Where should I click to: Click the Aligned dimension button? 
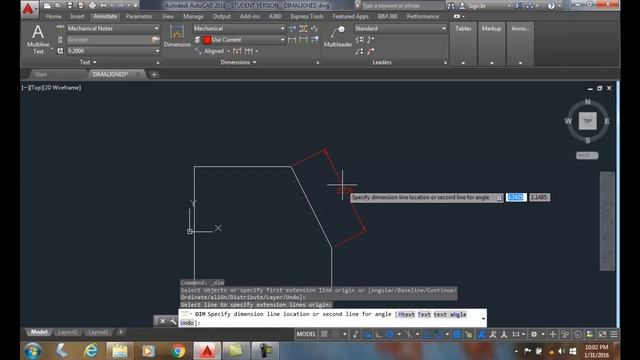[210, 51]
